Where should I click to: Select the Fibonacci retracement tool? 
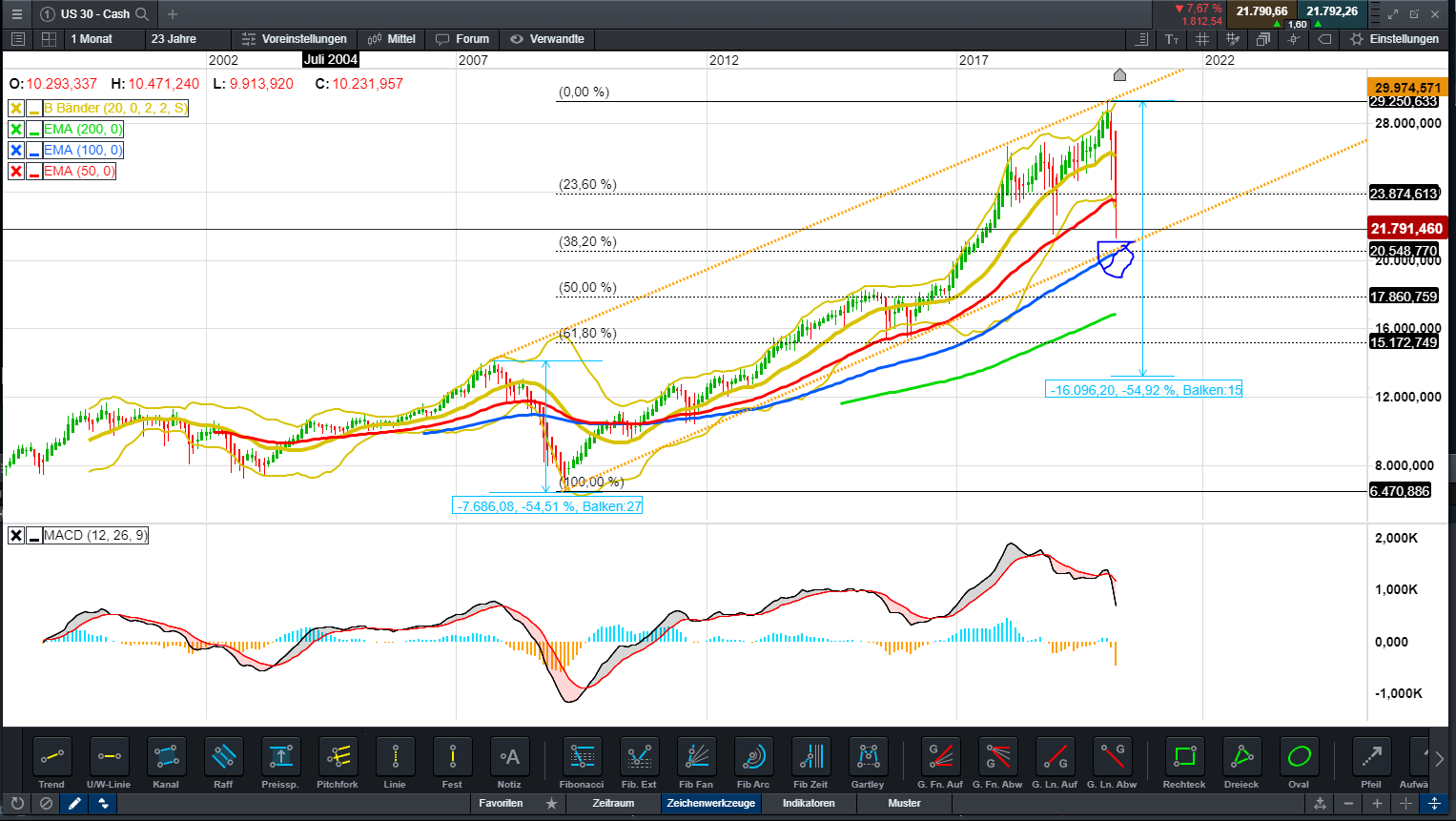point(582,757)
